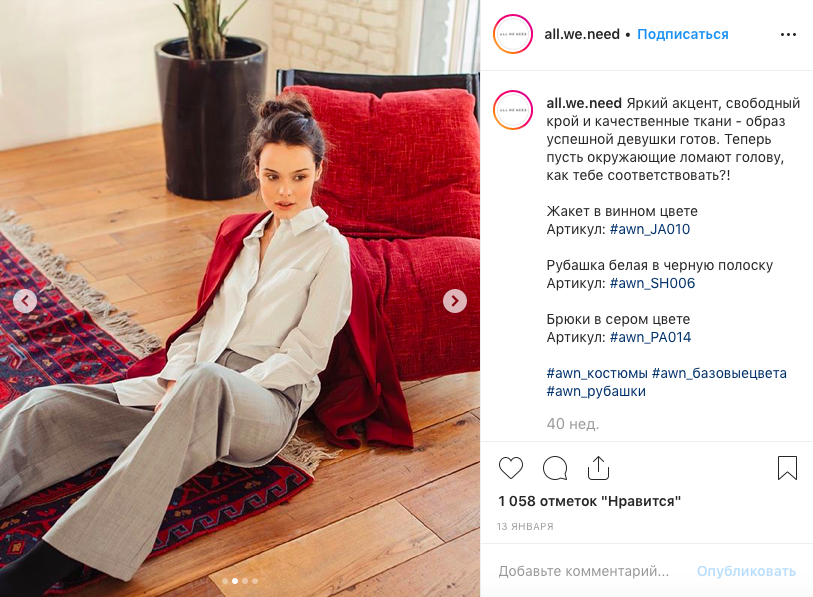Open the #awn_рубашки hashtag
This screenshot has height=597, width=813.
tap(596, 391)
